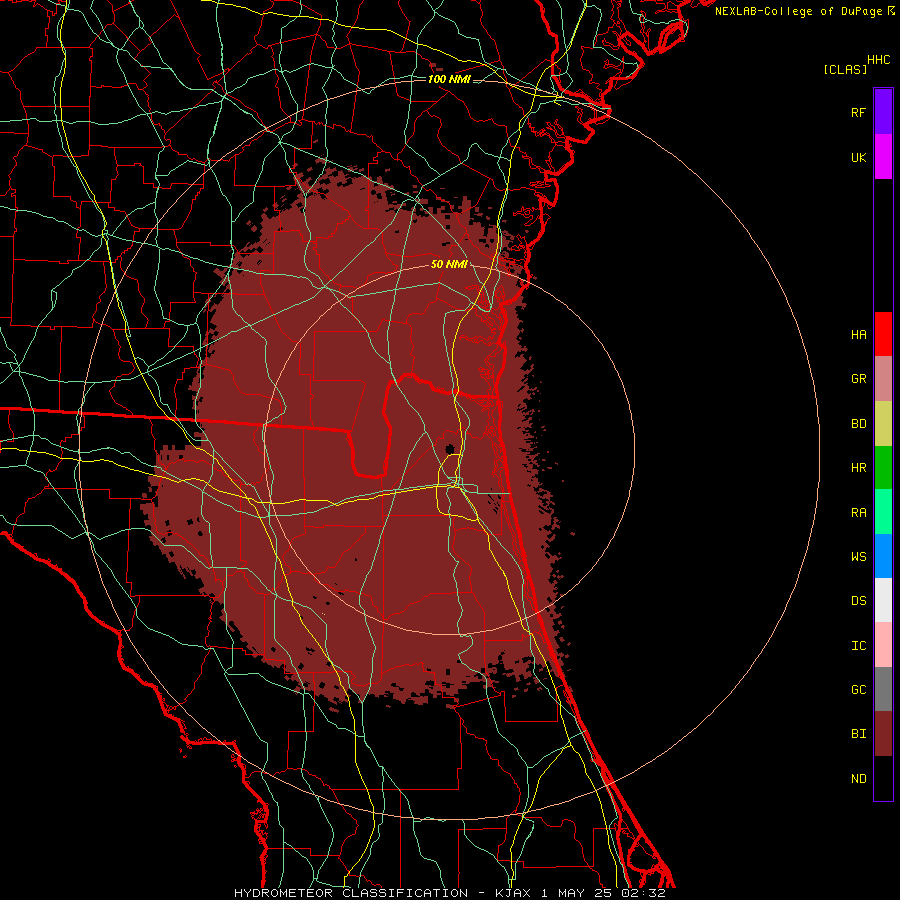Click the BD legend label
Screen dimensions: 900x900
pos(858,424)
